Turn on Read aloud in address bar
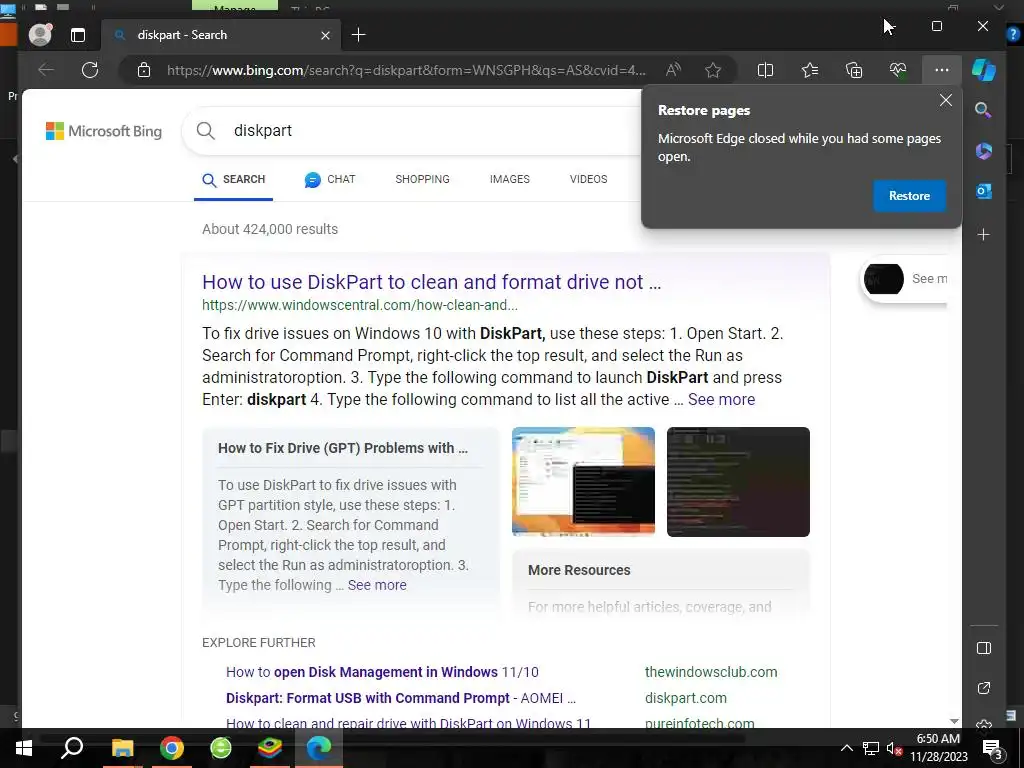Image resolution: width=1024 pixels, height=768 pixels. pos(673,70)
